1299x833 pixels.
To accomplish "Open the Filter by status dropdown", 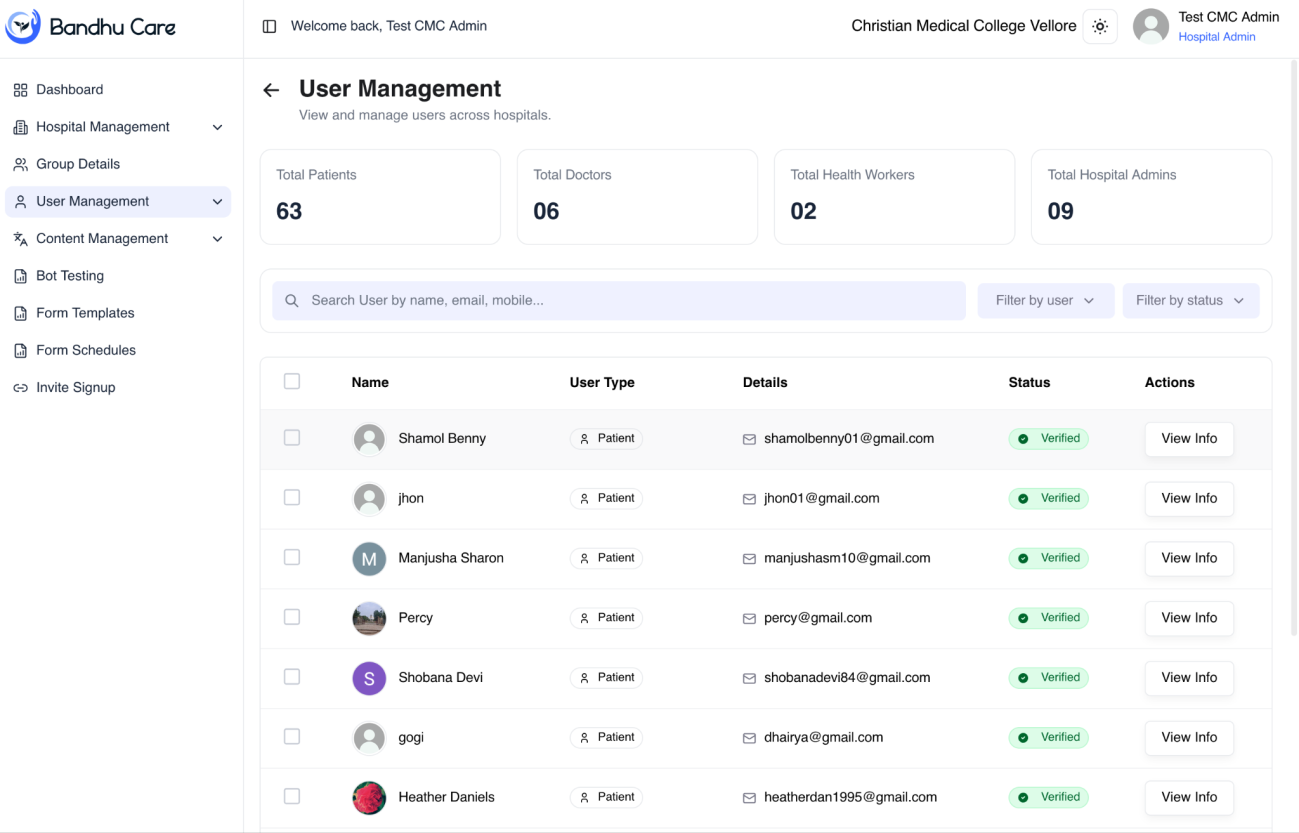I will click(1191, 300).
